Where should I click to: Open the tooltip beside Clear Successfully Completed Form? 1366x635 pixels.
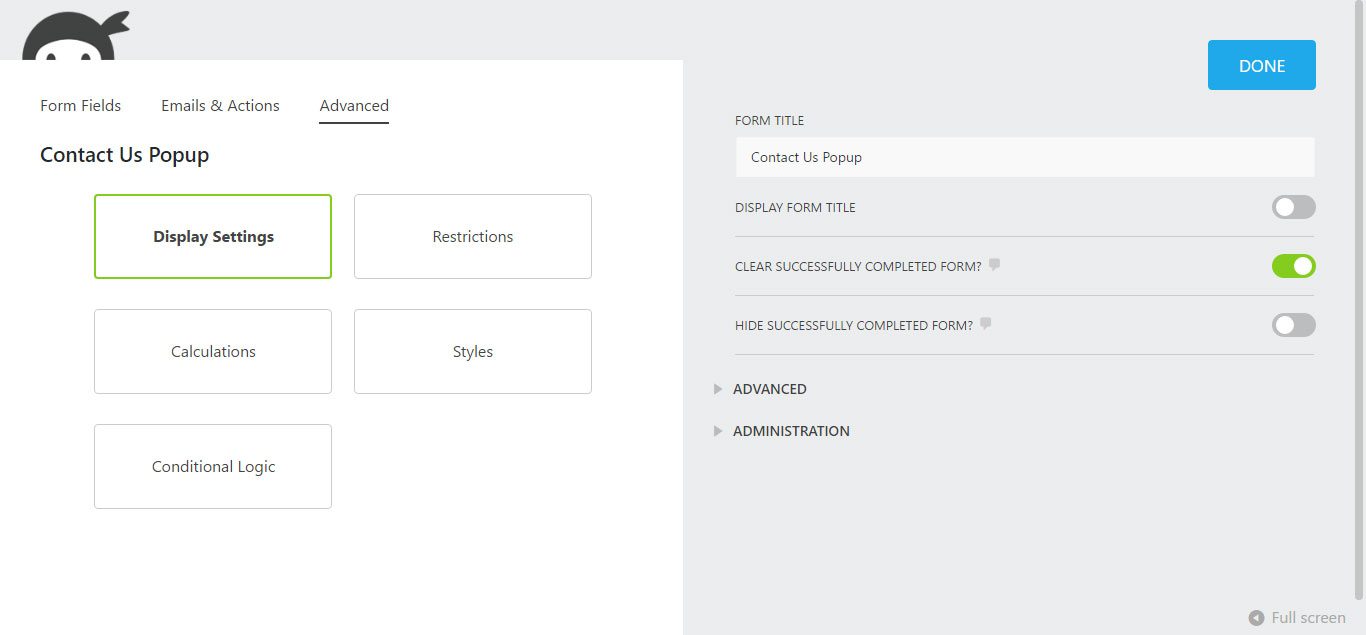pos(995,265)
